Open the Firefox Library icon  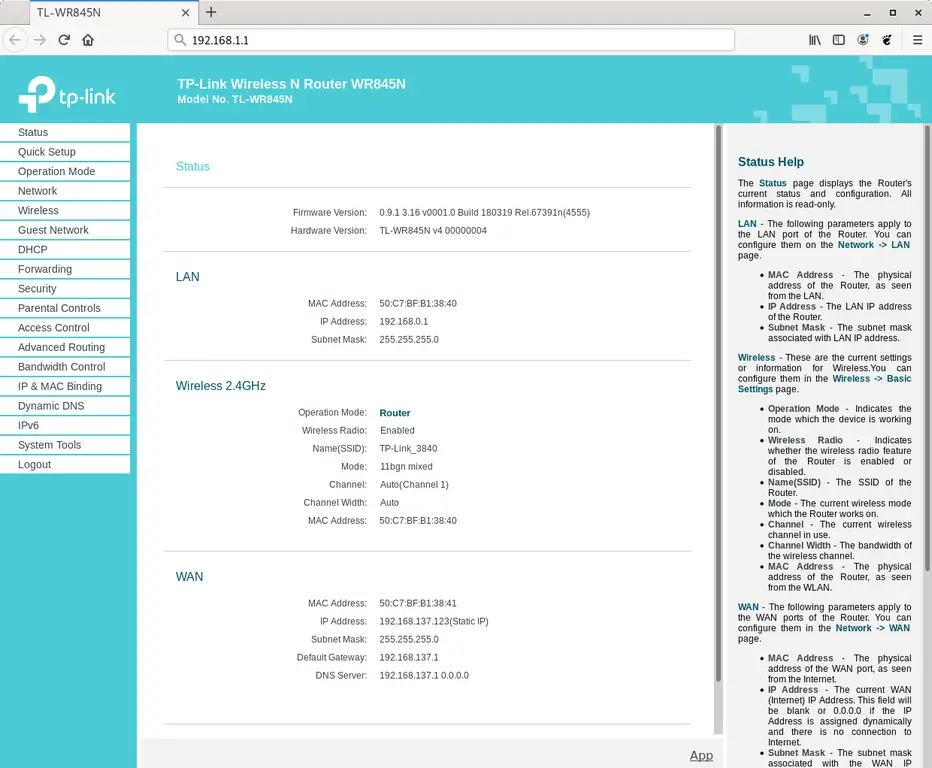(x=813, y=40)
